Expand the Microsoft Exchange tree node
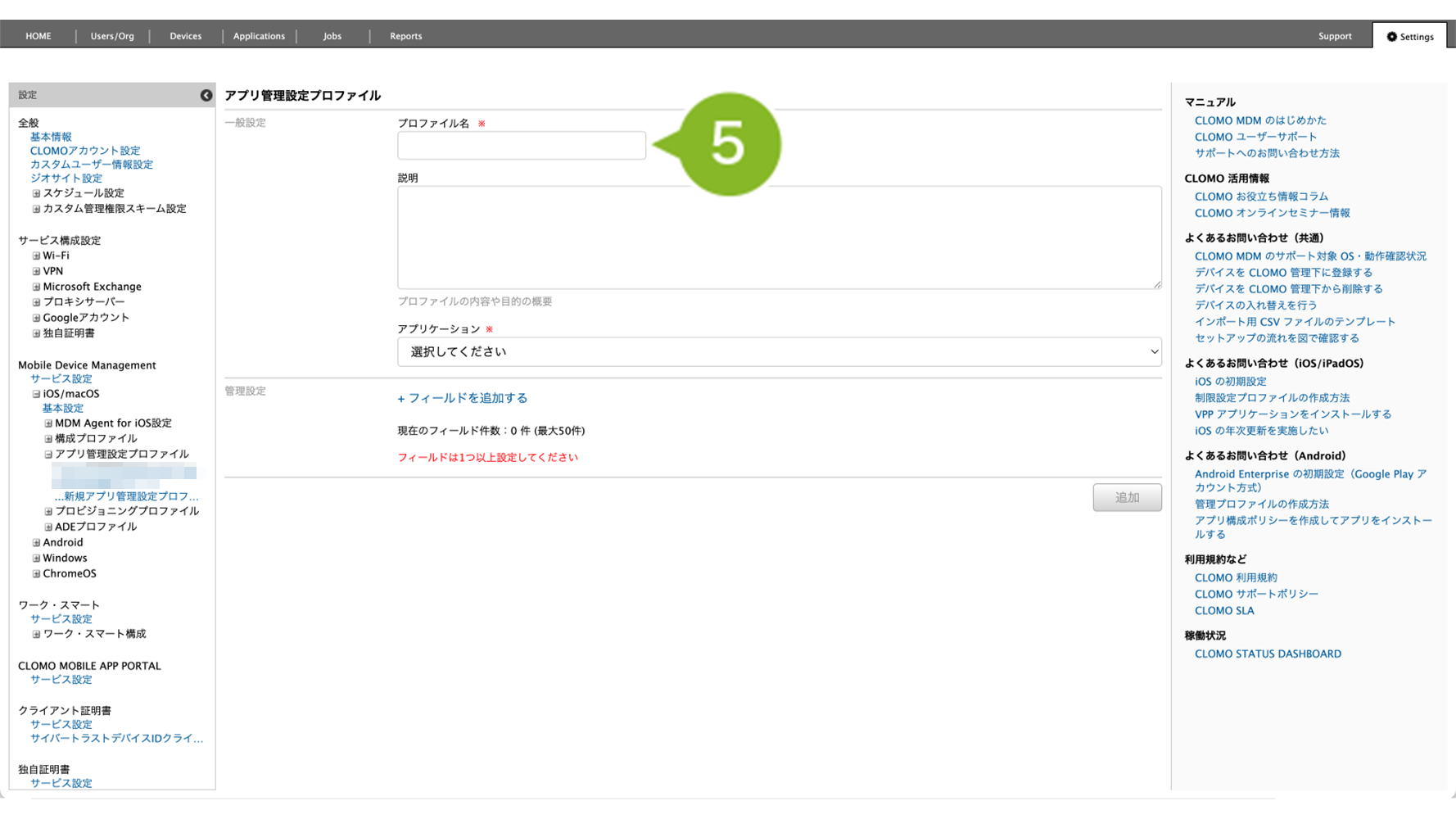This screenshot has width=1456, height=819. pos(36,287)
